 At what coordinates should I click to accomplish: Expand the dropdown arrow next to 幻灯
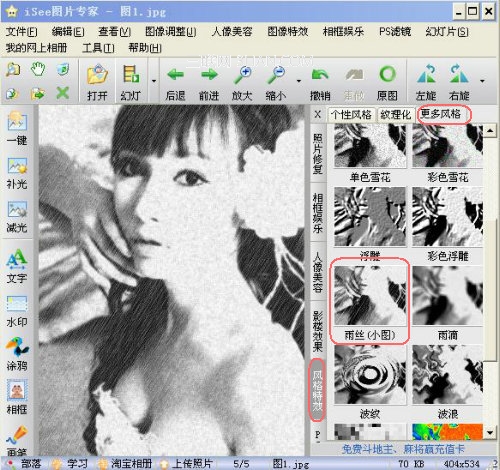pyautogui.click(x=154, y=81)
